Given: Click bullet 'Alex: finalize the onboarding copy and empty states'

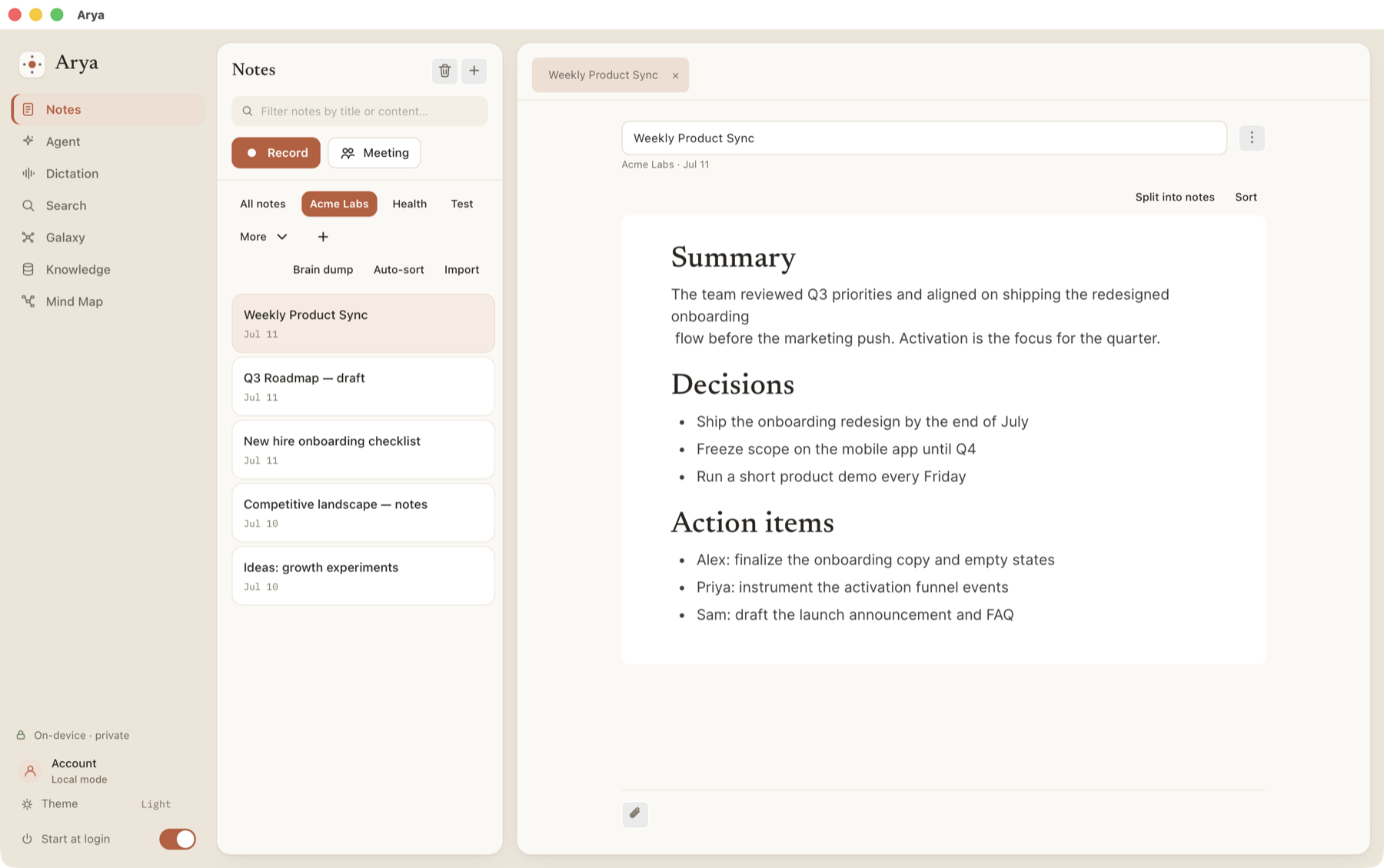Looking at the screenshot, I should [x=875, y=560].
